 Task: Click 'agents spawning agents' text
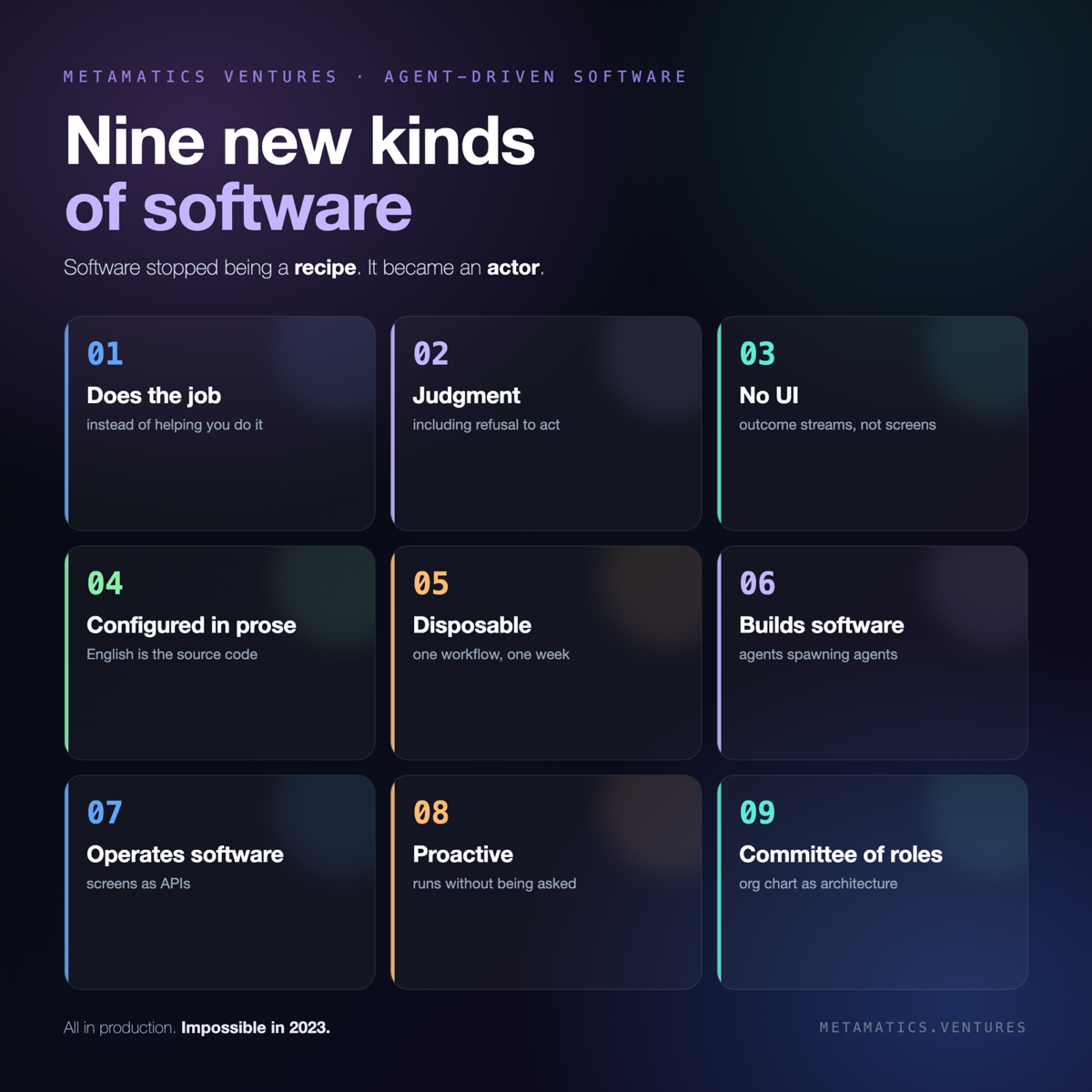(x=818, y=654)
